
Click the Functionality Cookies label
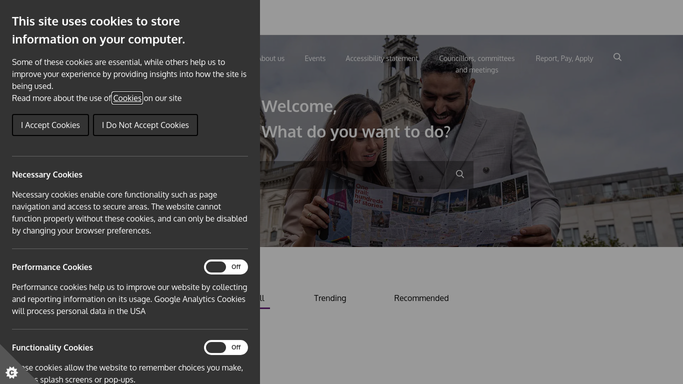pos(52,347)
